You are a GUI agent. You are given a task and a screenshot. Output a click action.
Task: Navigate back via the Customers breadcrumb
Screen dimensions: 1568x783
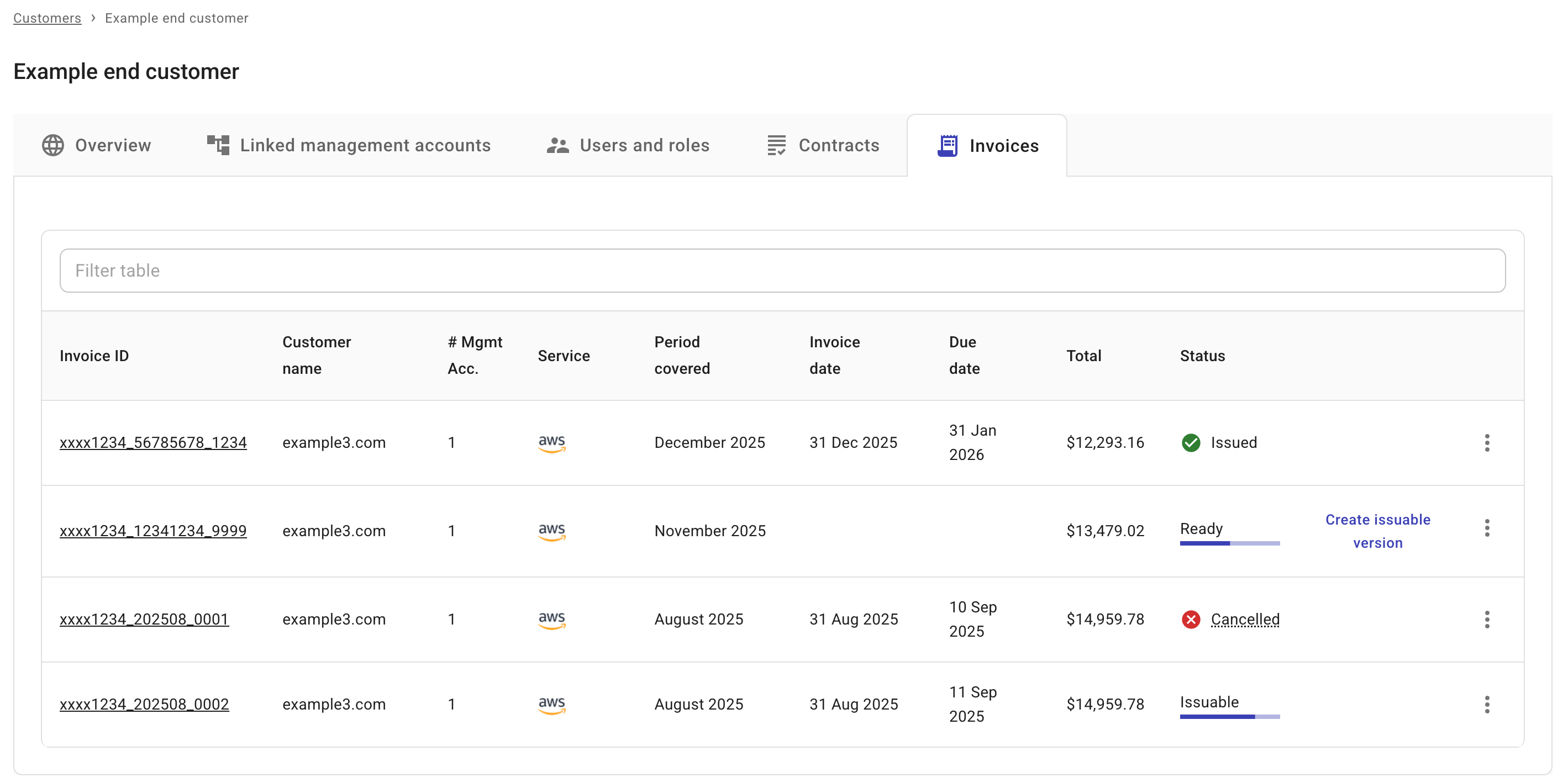[x=47, y=18]
